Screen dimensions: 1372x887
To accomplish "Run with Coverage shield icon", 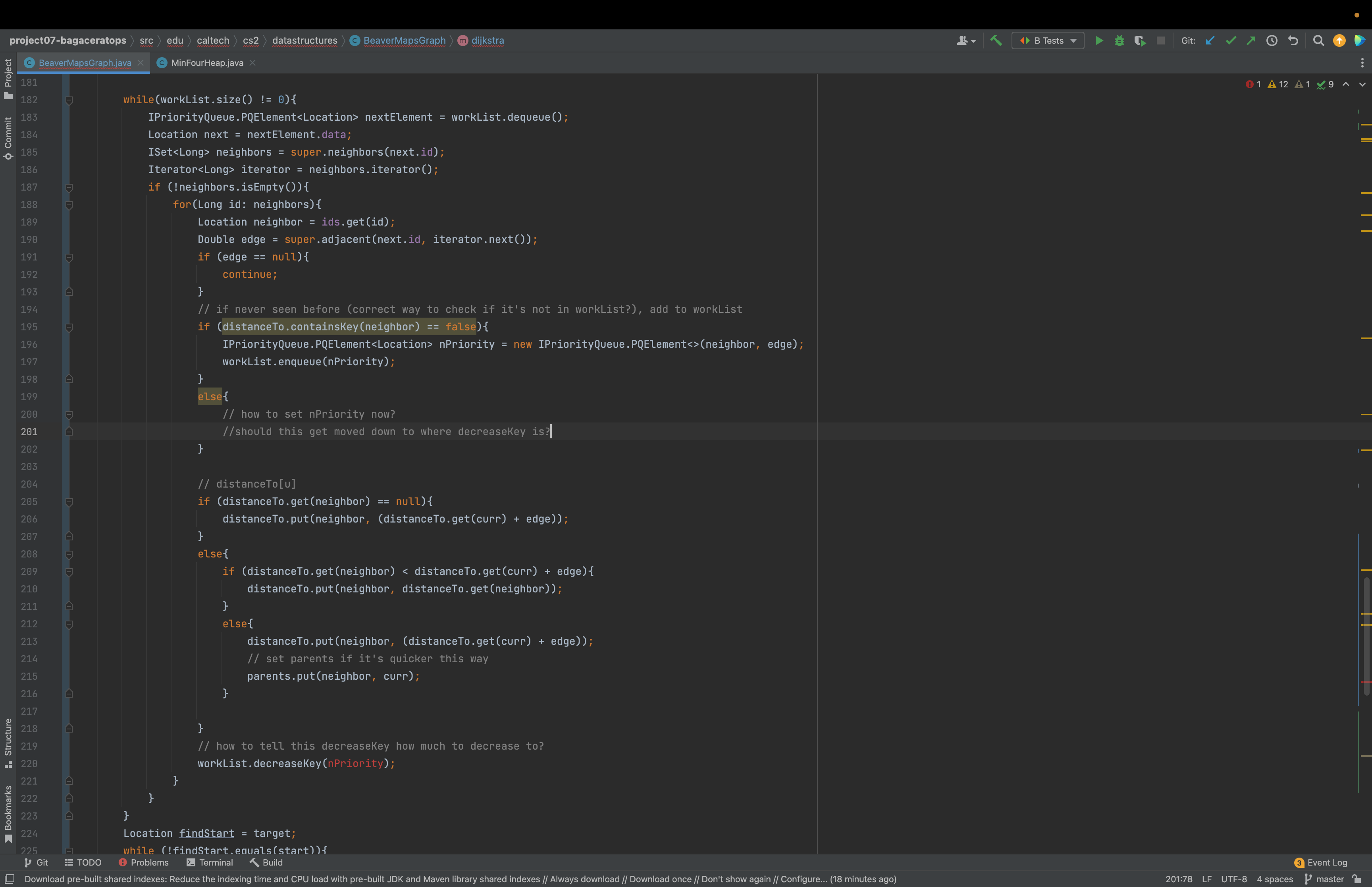I will (x=1139, y=41).
